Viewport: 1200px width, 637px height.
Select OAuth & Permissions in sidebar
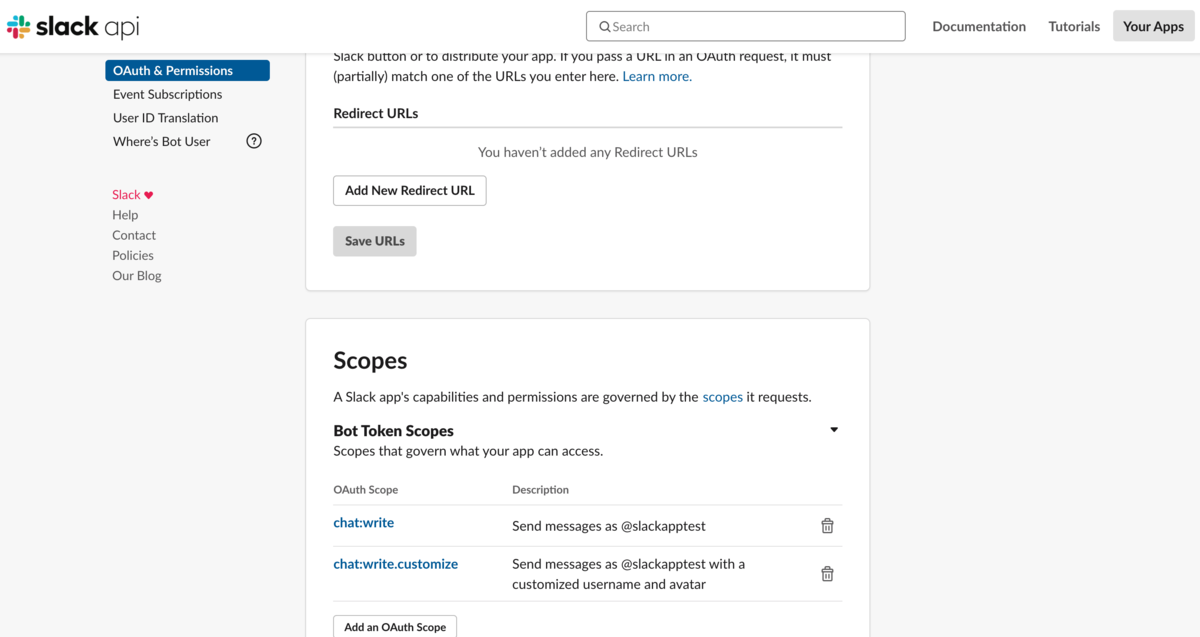pos(187,70)
